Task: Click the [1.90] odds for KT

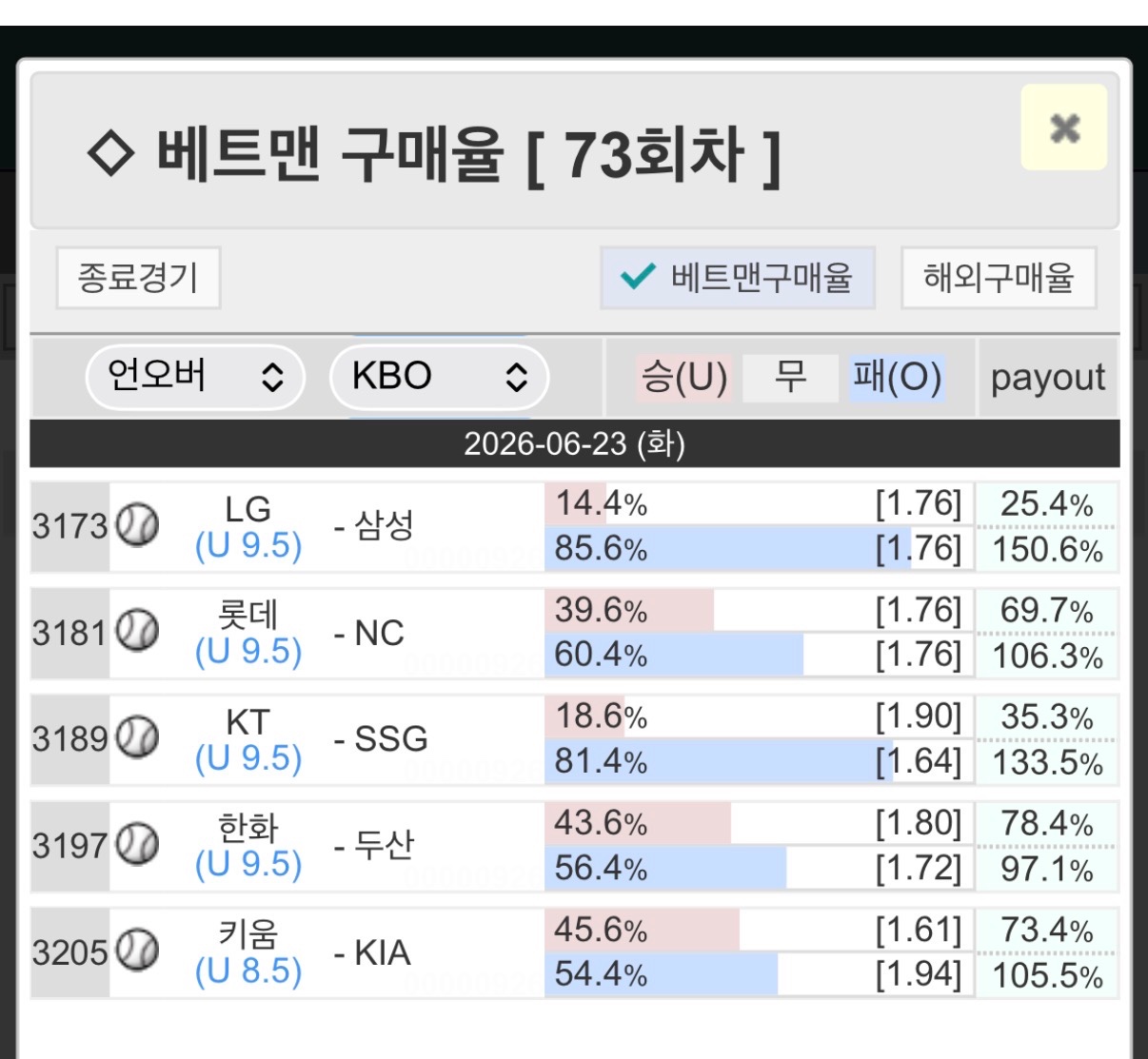Action: [919, 716]
